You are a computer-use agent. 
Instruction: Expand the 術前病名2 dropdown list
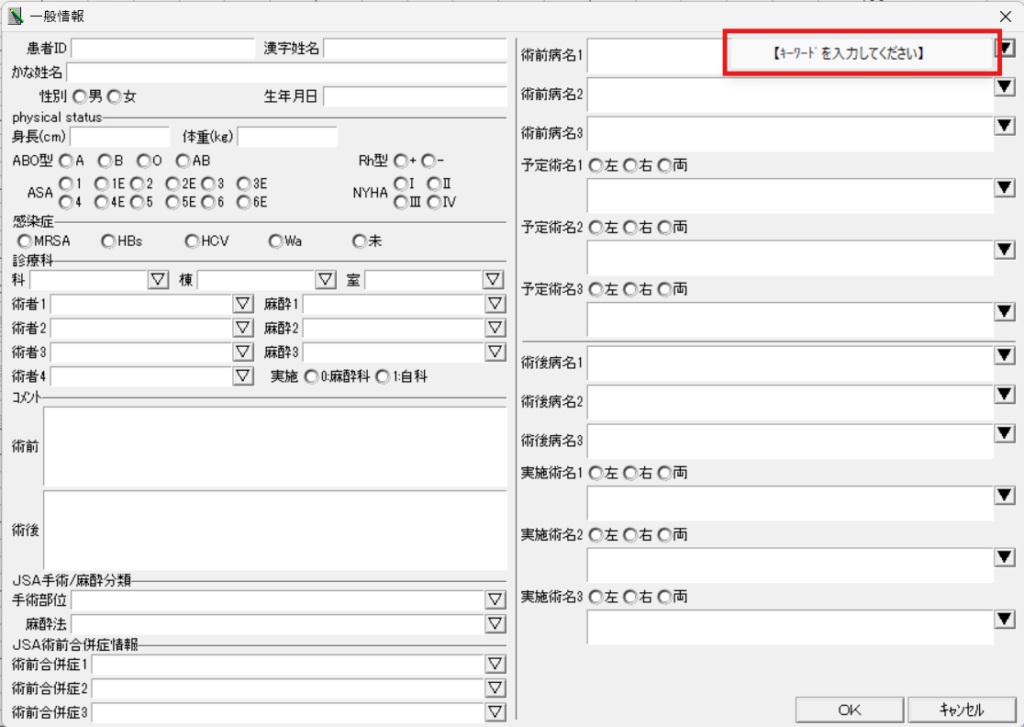click(x=1005, y=87)
